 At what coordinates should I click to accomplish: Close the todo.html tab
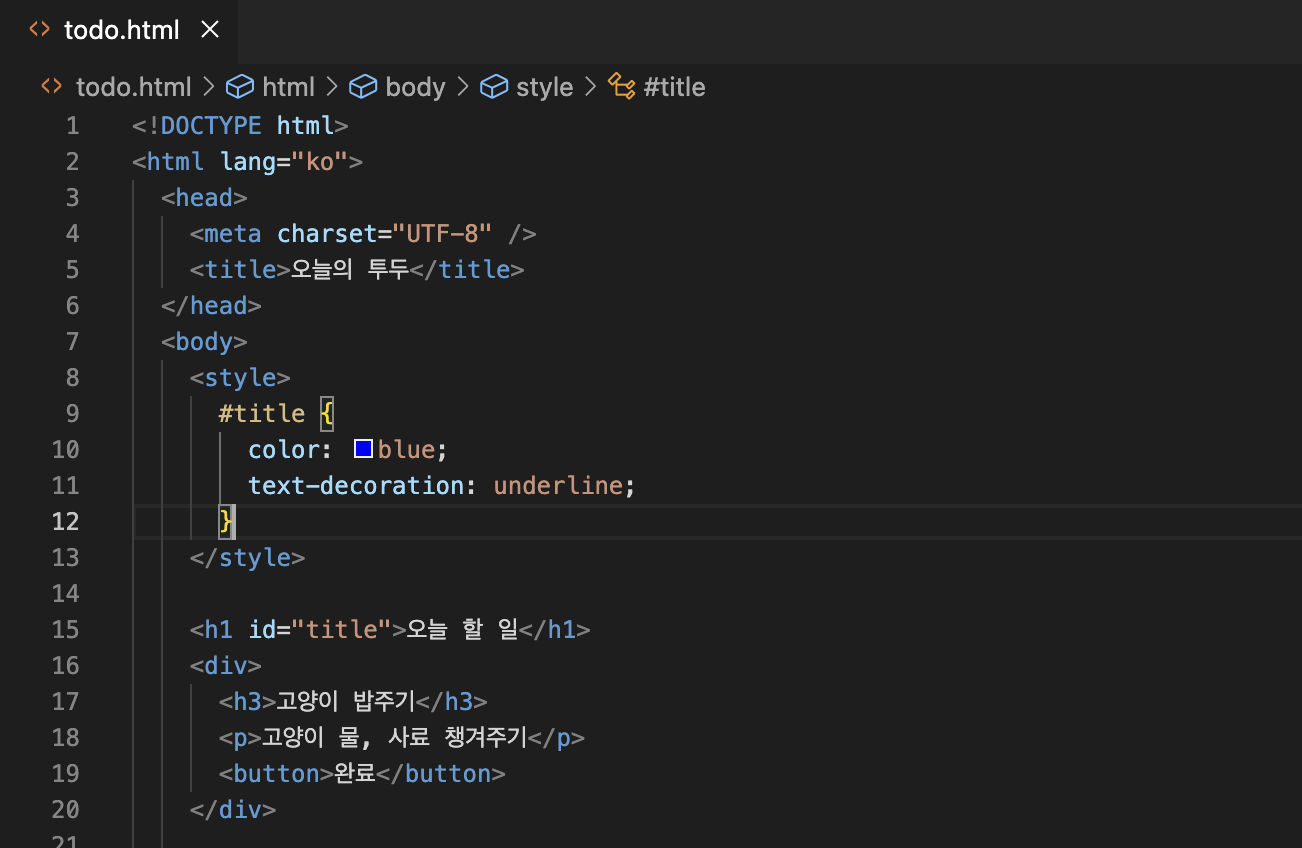point(210,30)
